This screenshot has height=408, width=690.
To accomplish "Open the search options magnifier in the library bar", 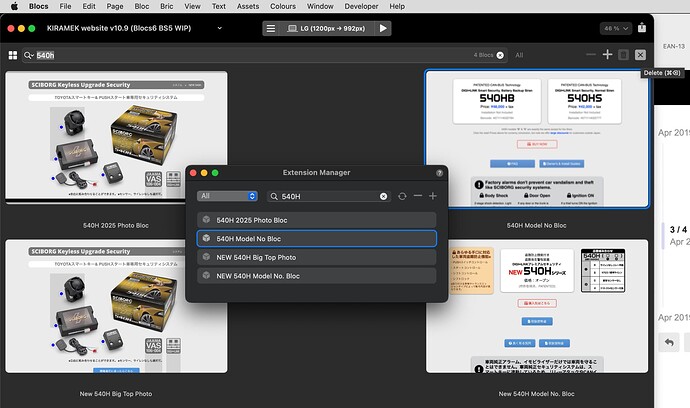I will click(29, 55).
